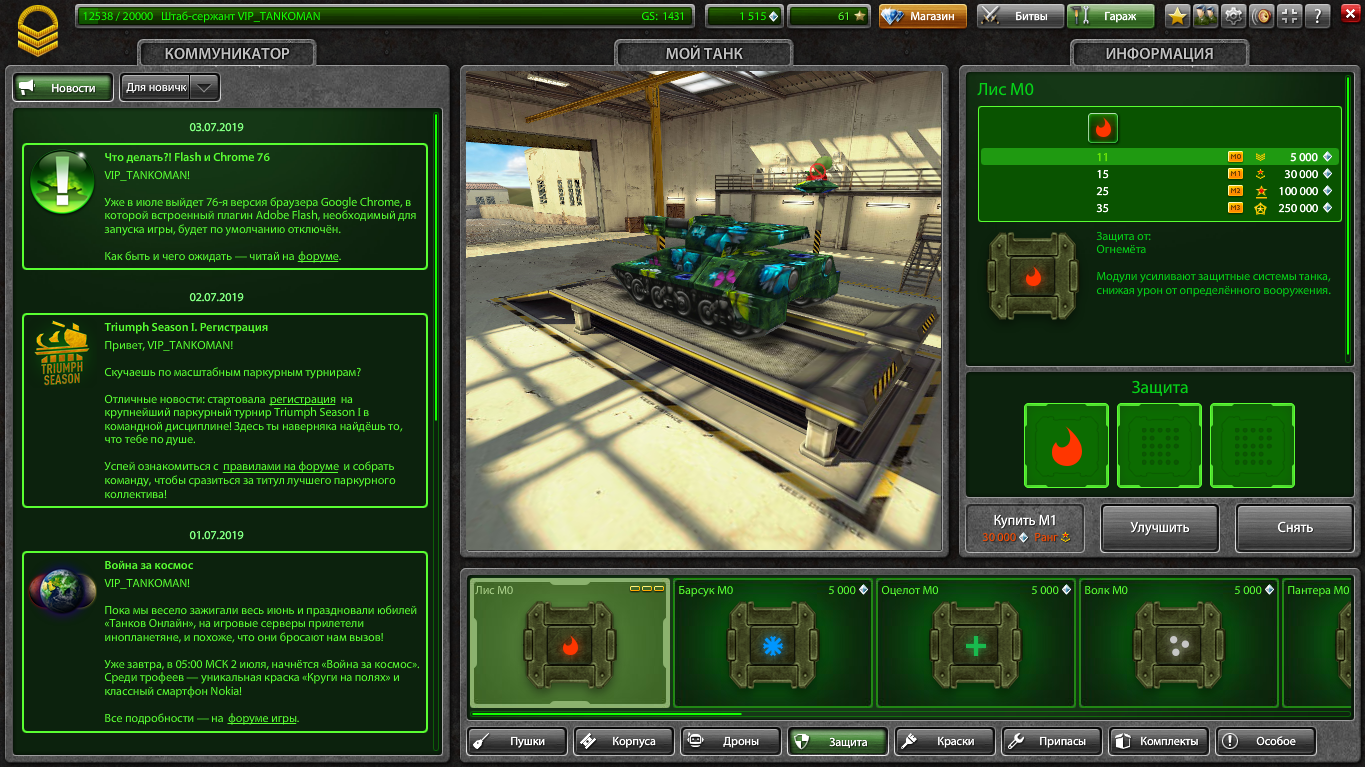Toggle fullscreen arrows icon

coord(1290,16)
